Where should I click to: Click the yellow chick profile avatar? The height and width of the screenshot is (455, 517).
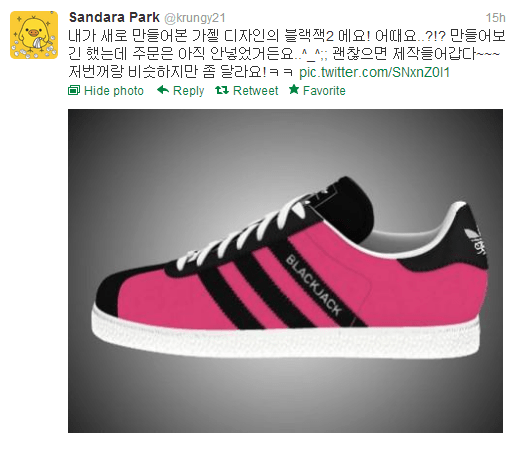tap(34, 35)
